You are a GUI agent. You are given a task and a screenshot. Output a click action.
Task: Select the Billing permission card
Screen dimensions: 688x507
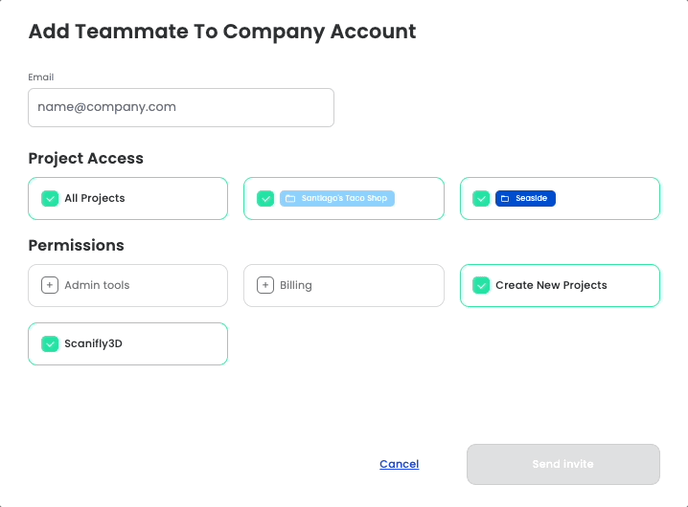point(344,285)
